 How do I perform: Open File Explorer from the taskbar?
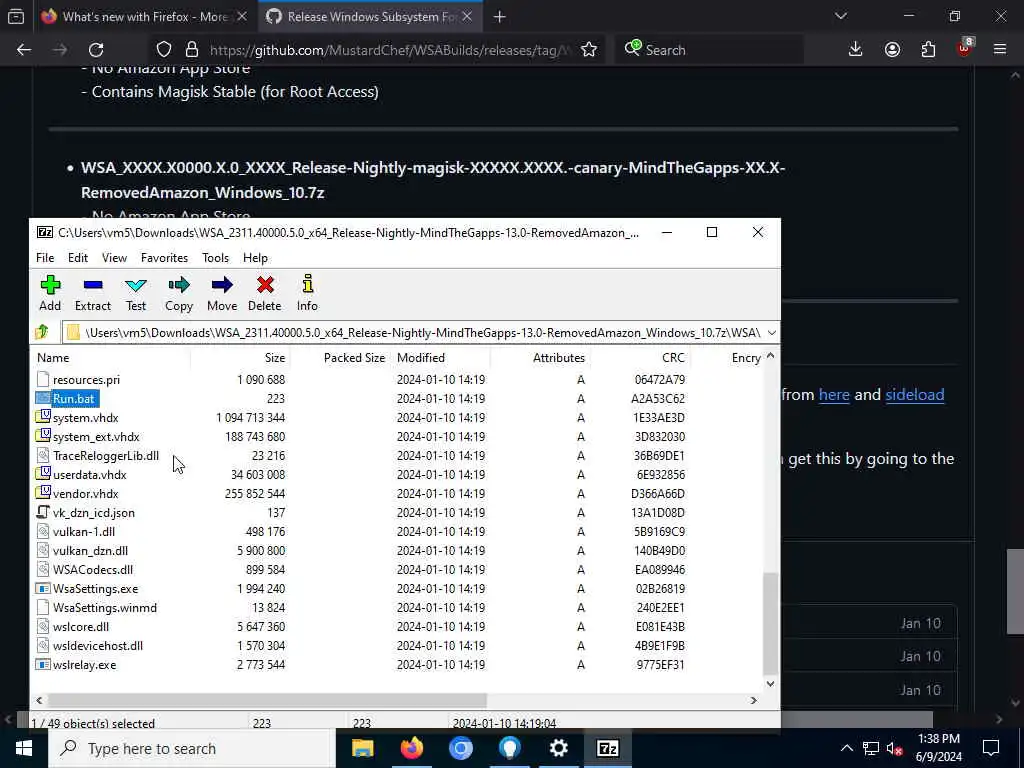click(362, 748)
